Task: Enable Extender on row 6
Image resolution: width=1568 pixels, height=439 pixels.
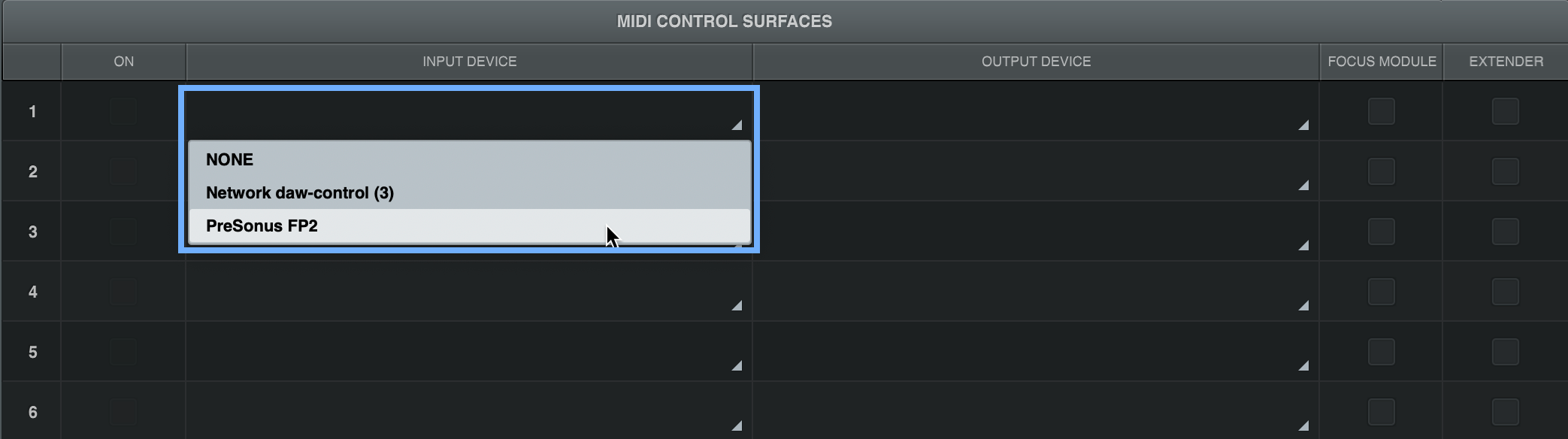Action: (1504, 411)
